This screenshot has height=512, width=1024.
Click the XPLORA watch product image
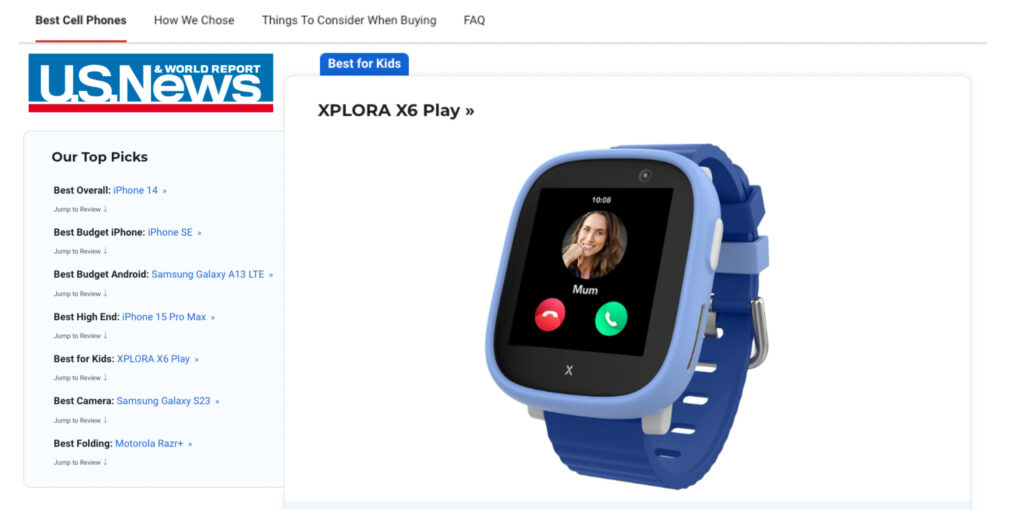(627, 316)
